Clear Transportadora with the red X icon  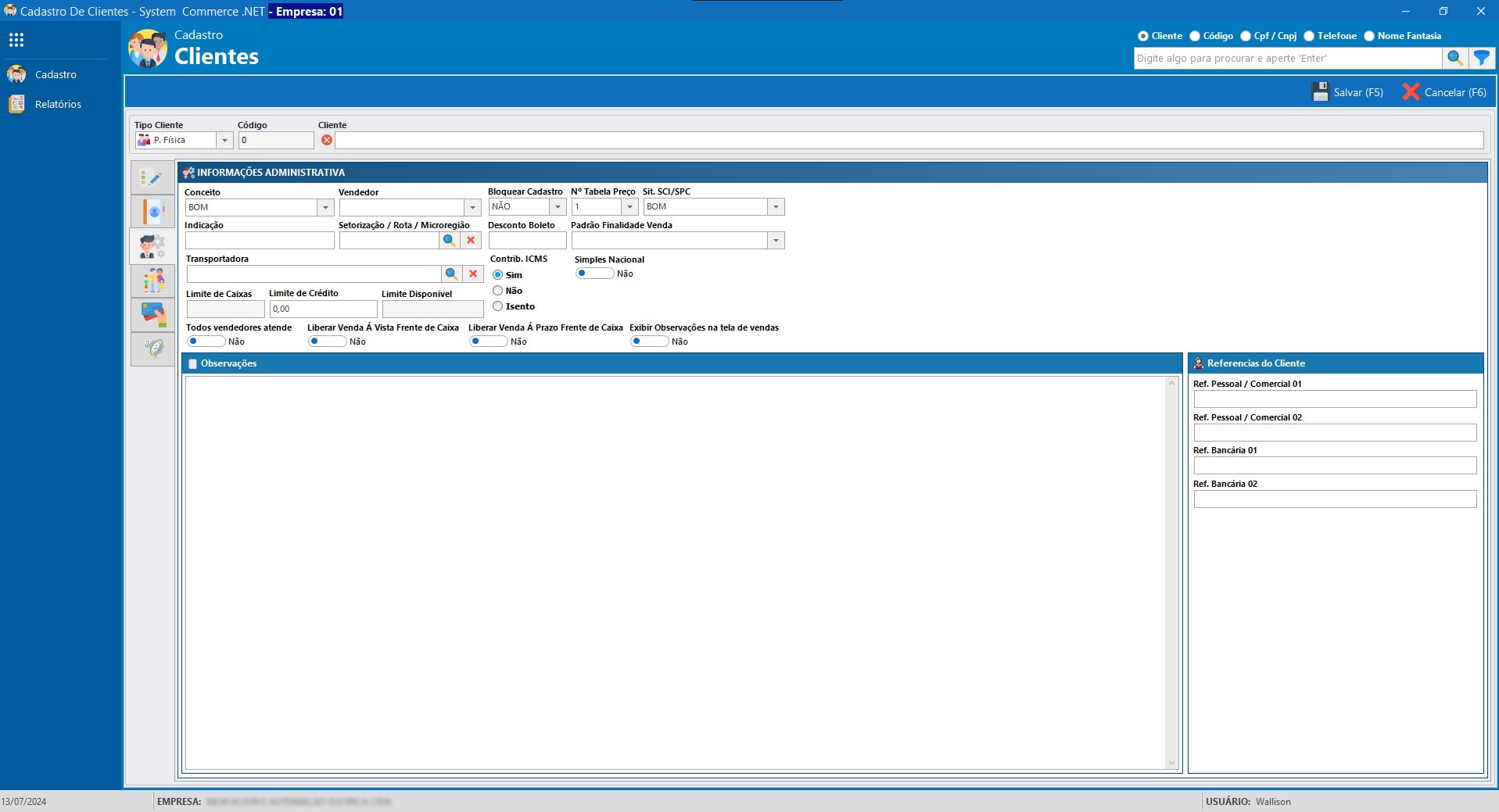(473, 274)
